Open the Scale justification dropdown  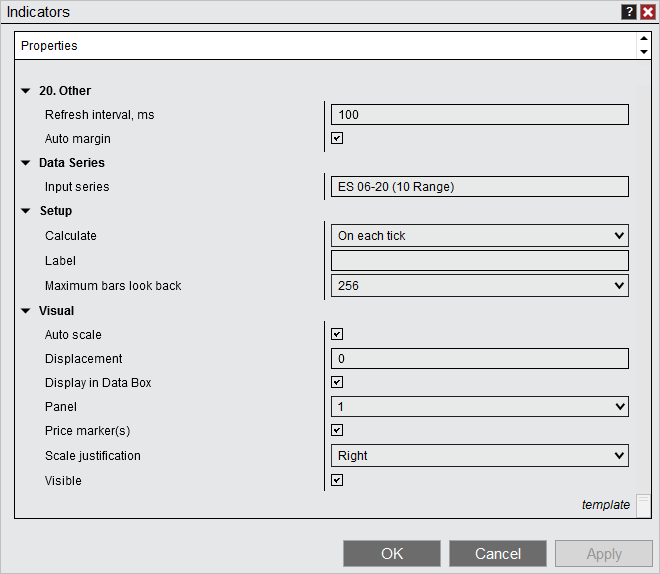click(479, 456)
